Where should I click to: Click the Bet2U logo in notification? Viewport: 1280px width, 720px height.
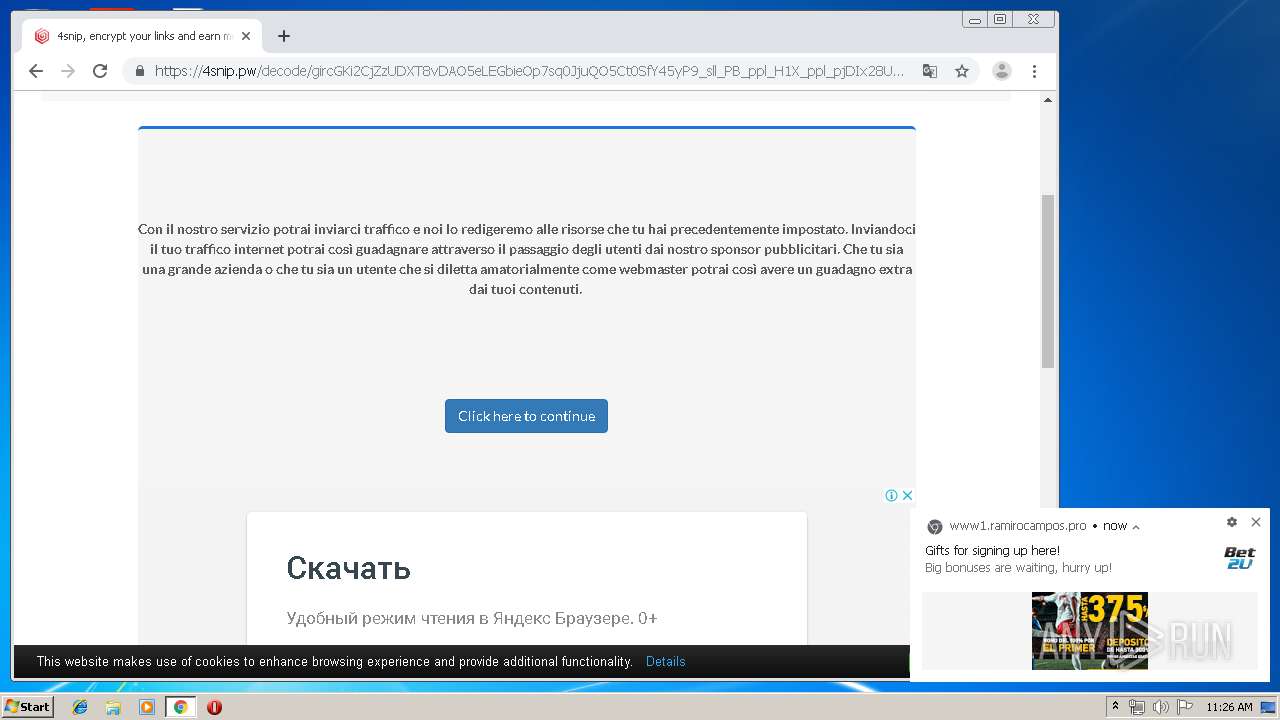pos(1239,558)
